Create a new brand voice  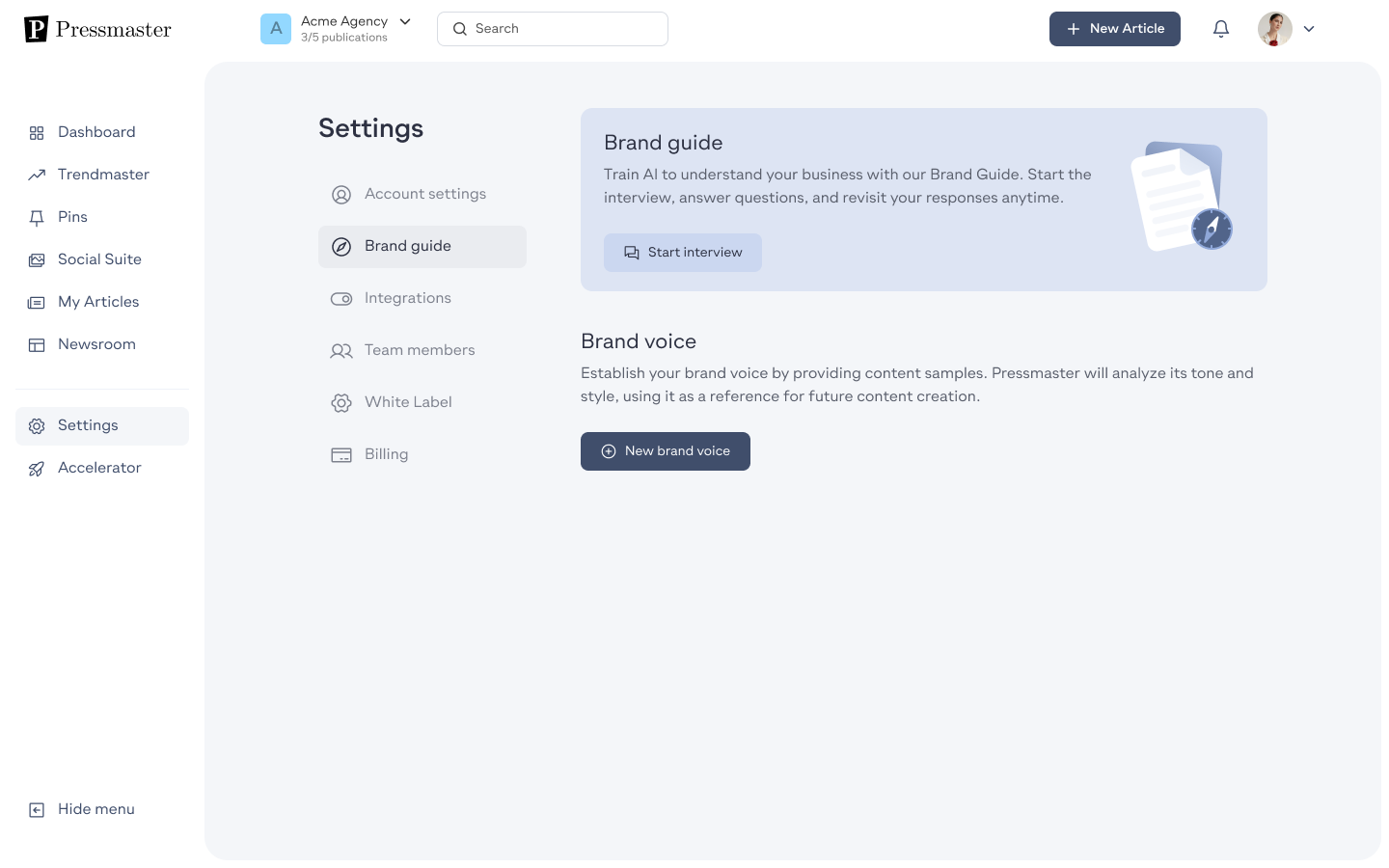tap(666, 451)
